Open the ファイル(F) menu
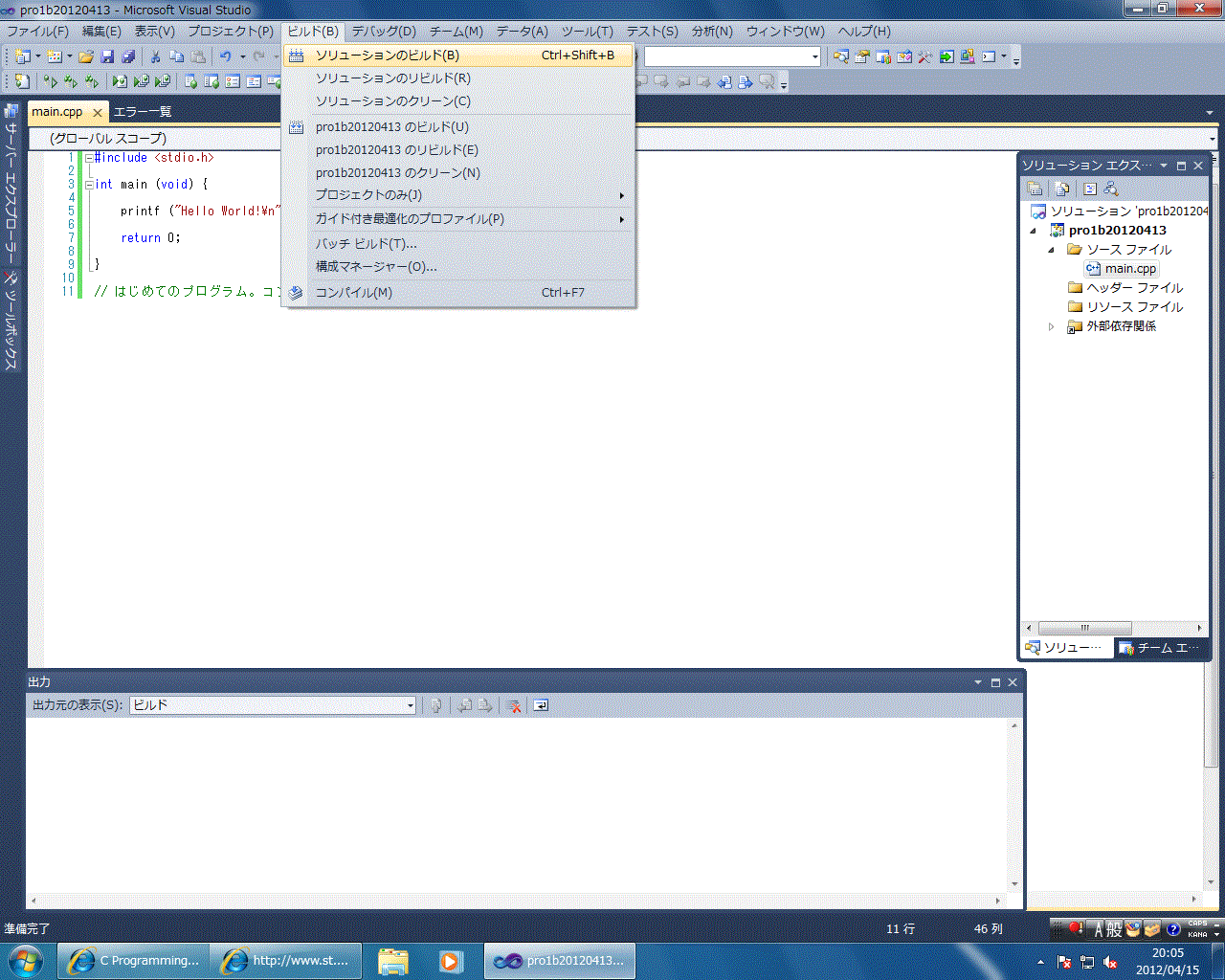The image size is (1225, 980). pos(37,32)
